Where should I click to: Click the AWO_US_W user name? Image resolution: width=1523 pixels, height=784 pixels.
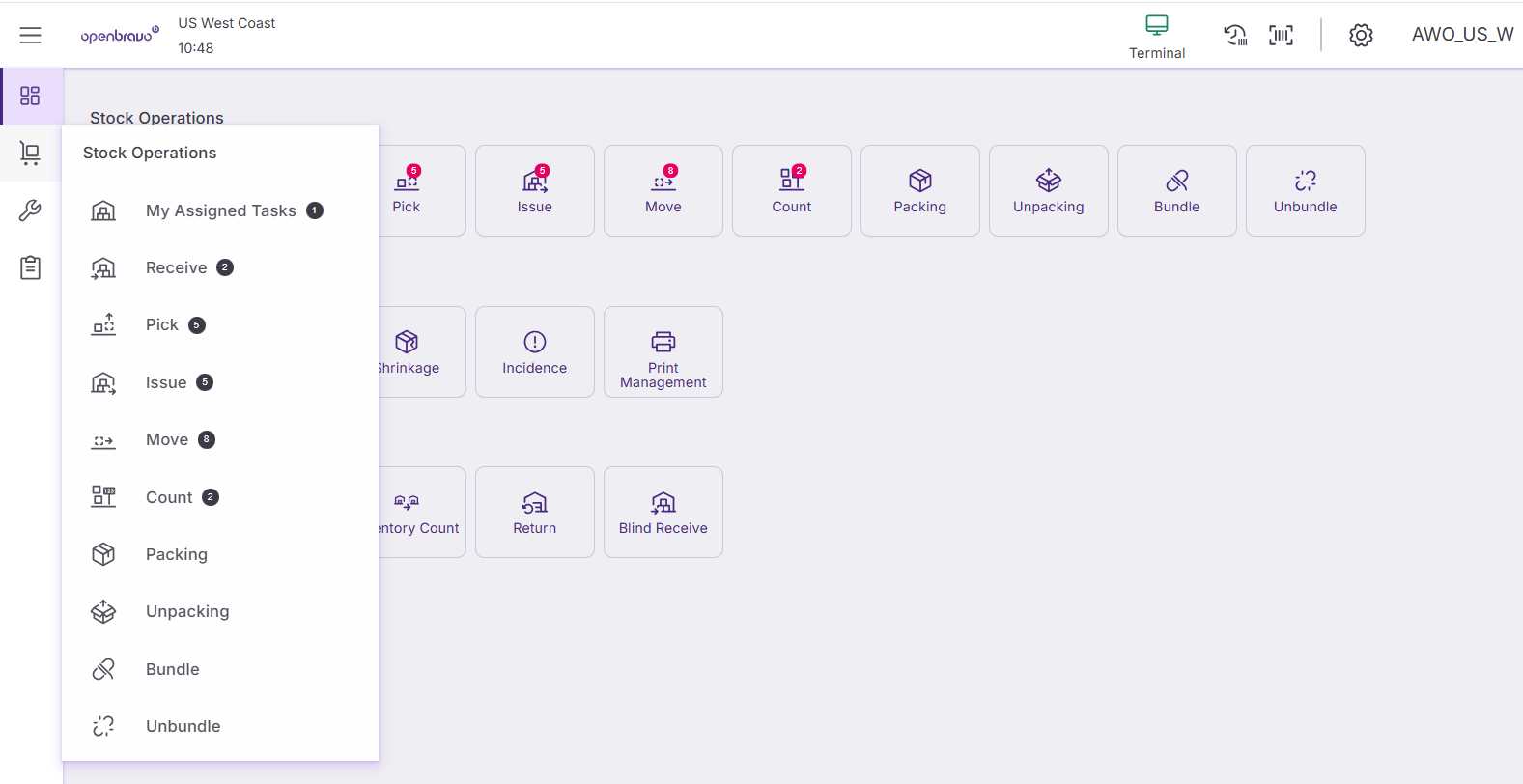pyautogui.click(x=1461, y=35)
